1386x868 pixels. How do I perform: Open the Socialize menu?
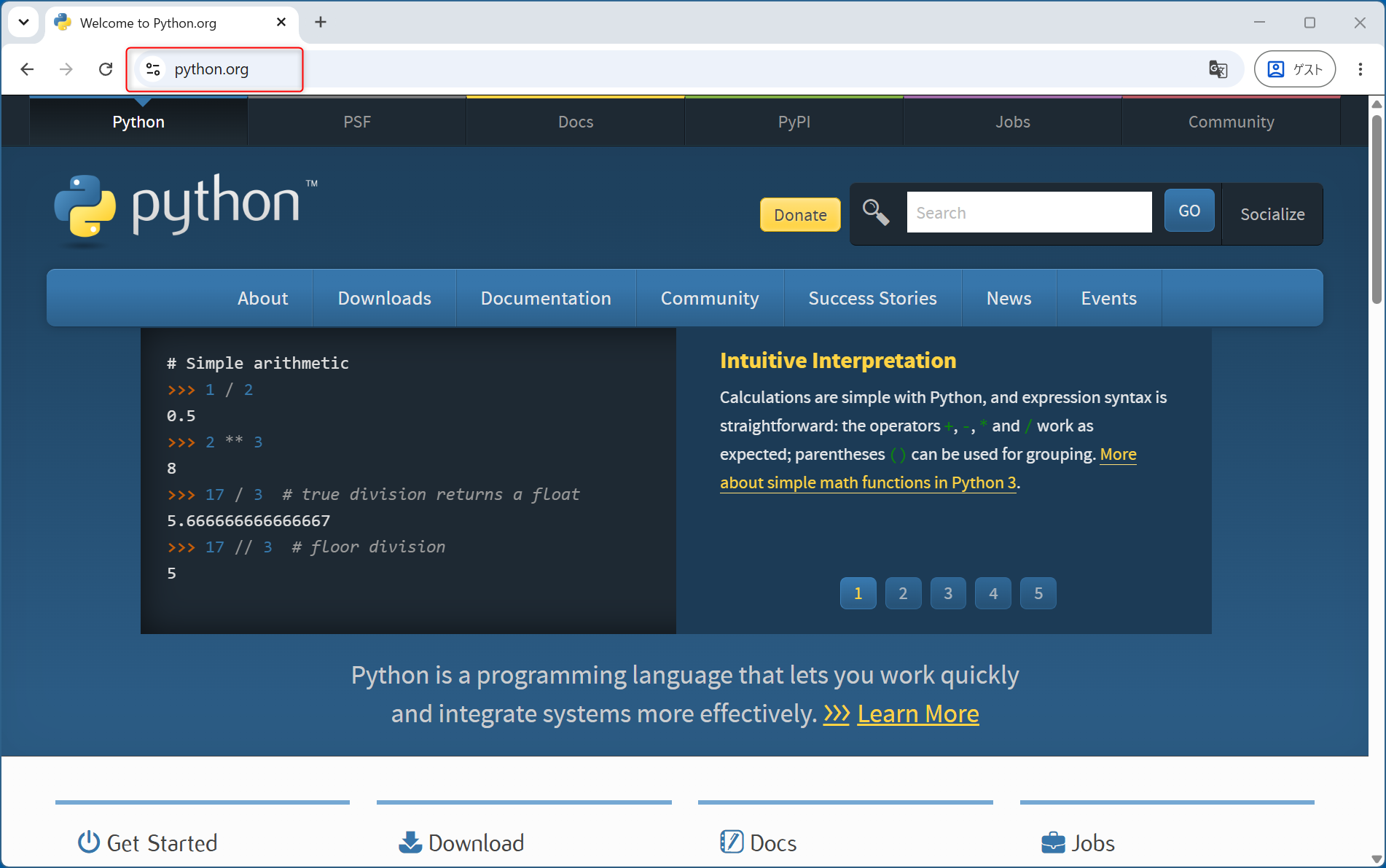[x=1272, y=214]
